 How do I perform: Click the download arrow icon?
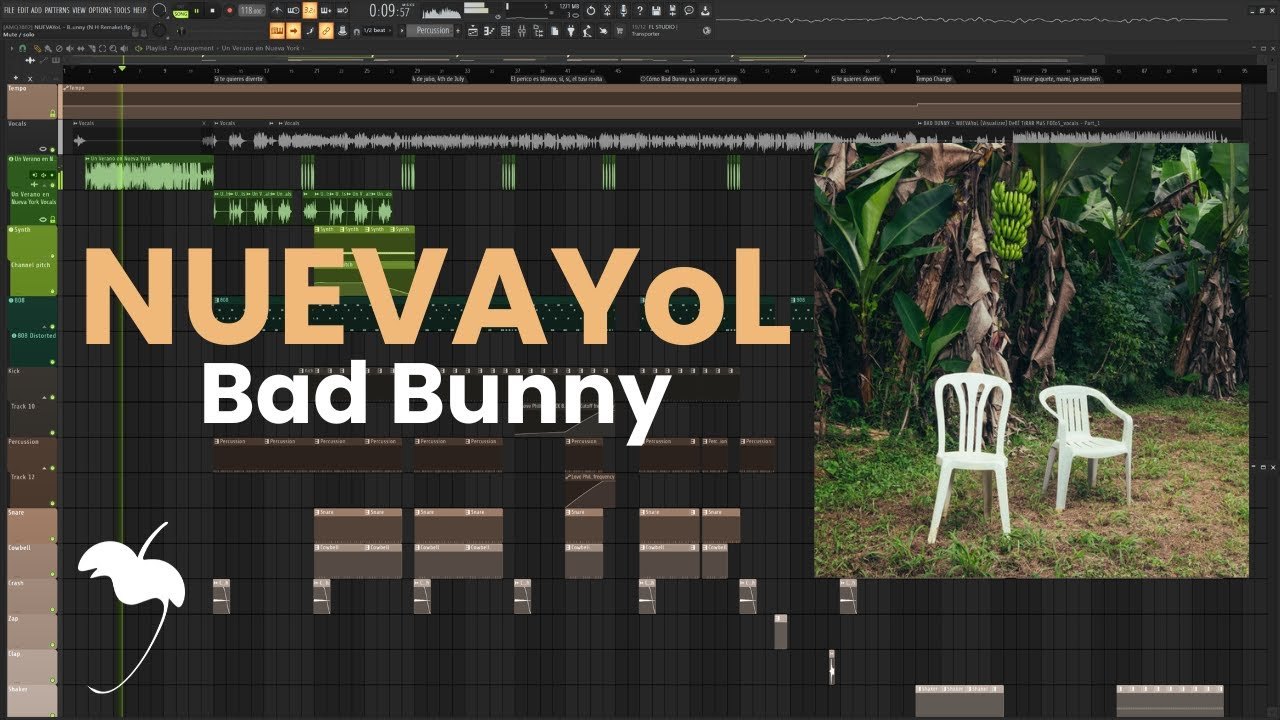pyautogui.click(x=705, y=10)
